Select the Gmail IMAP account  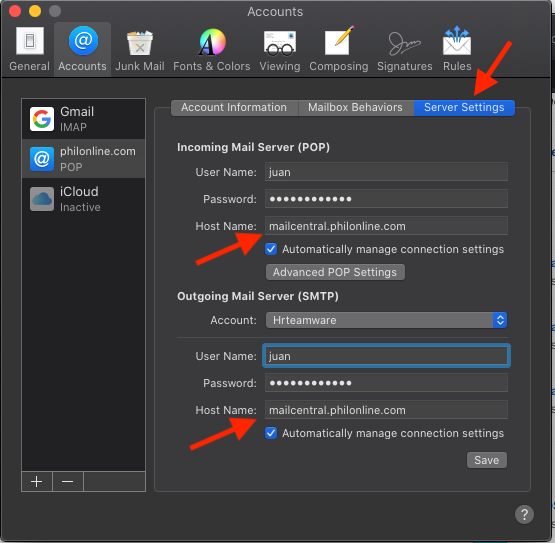[84, 119]
